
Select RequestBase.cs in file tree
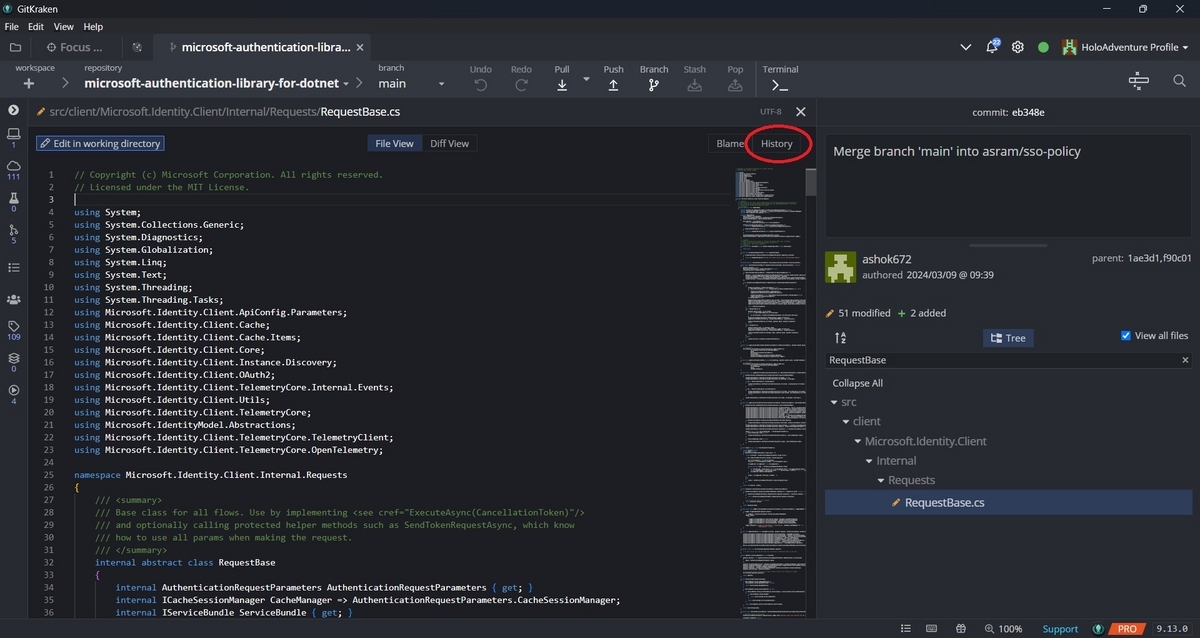pos(1008,502)
